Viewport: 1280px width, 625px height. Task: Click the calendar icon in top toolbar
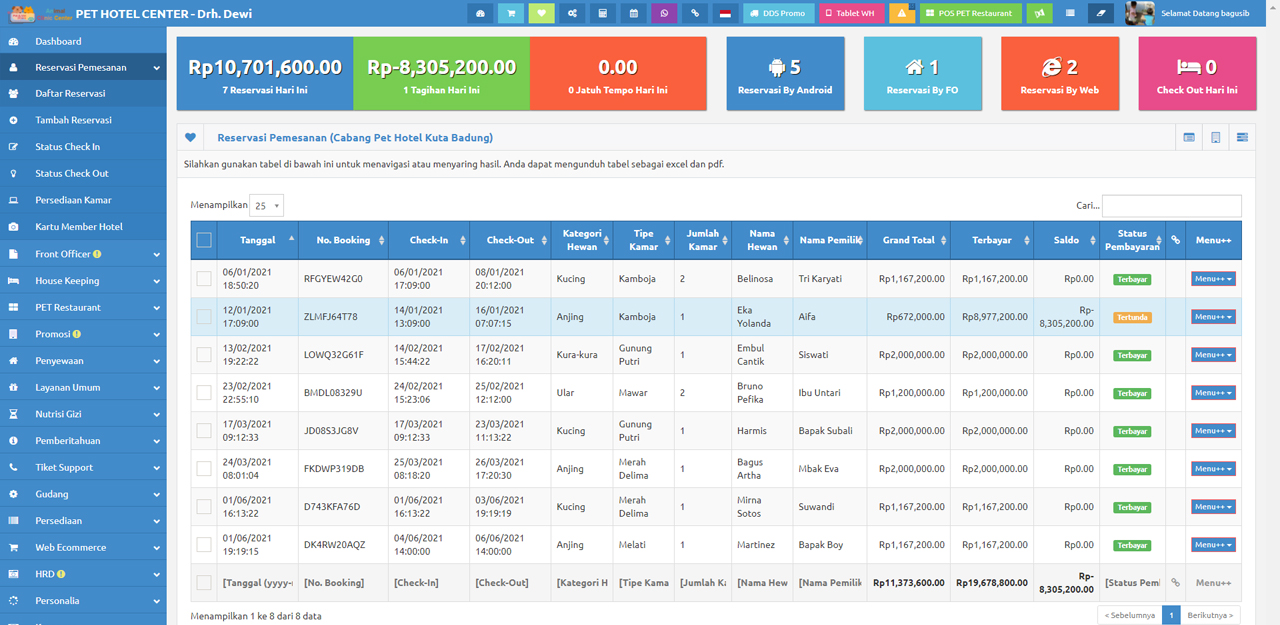[633, 14]
